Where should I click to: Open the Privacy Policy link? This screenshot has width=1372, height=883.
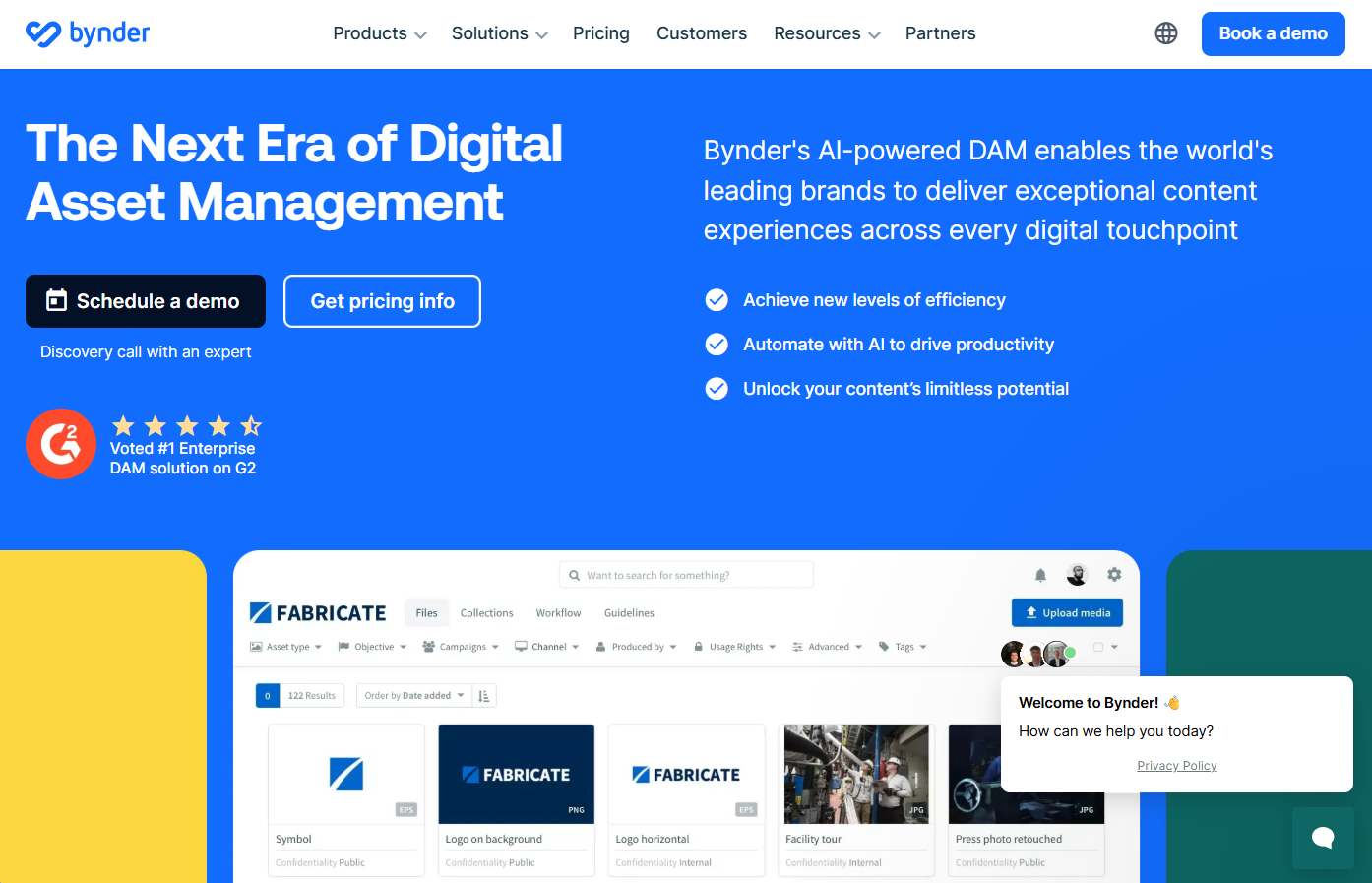[x=1176, y=766]
